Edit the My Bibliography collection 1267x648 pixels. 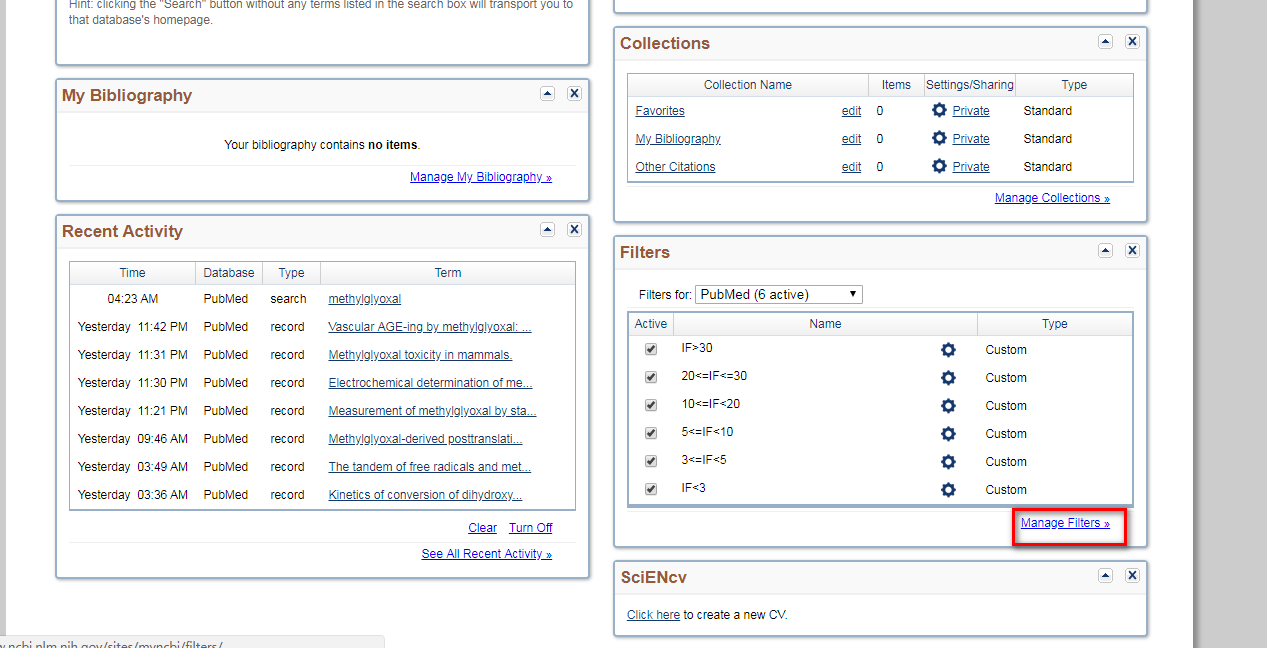(x=851, y=139)
